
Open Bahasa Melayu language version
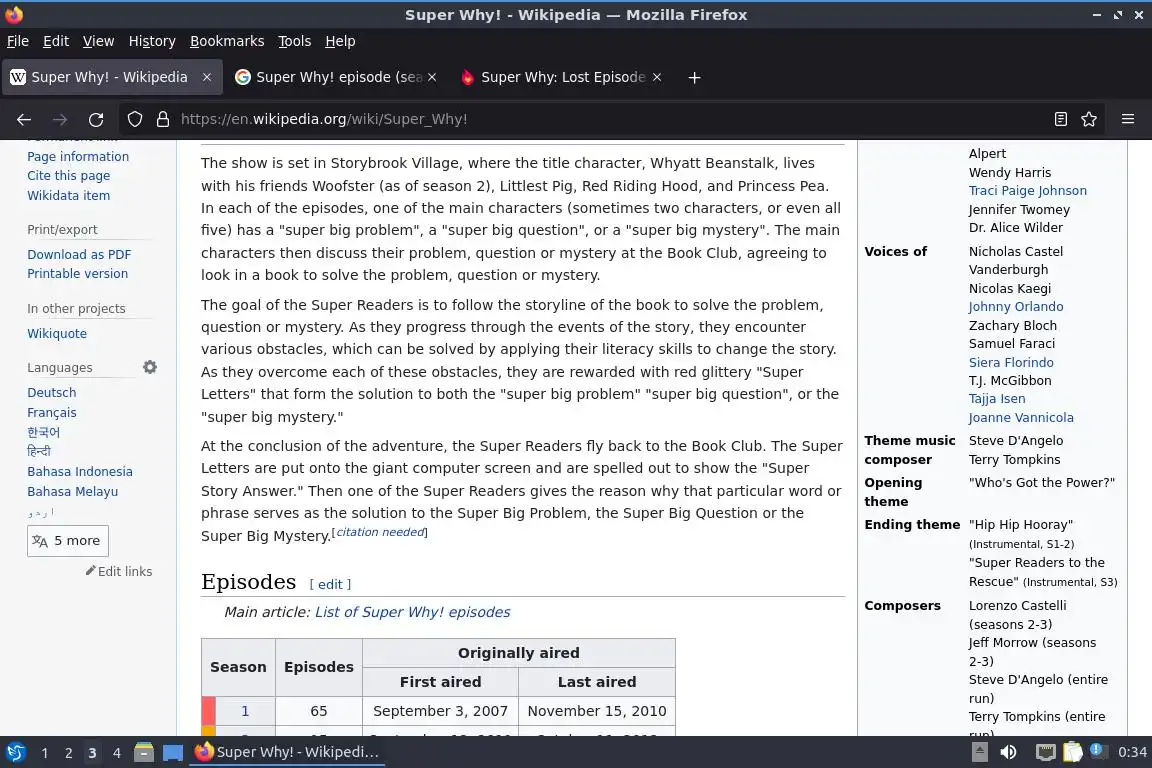(72, 492)
